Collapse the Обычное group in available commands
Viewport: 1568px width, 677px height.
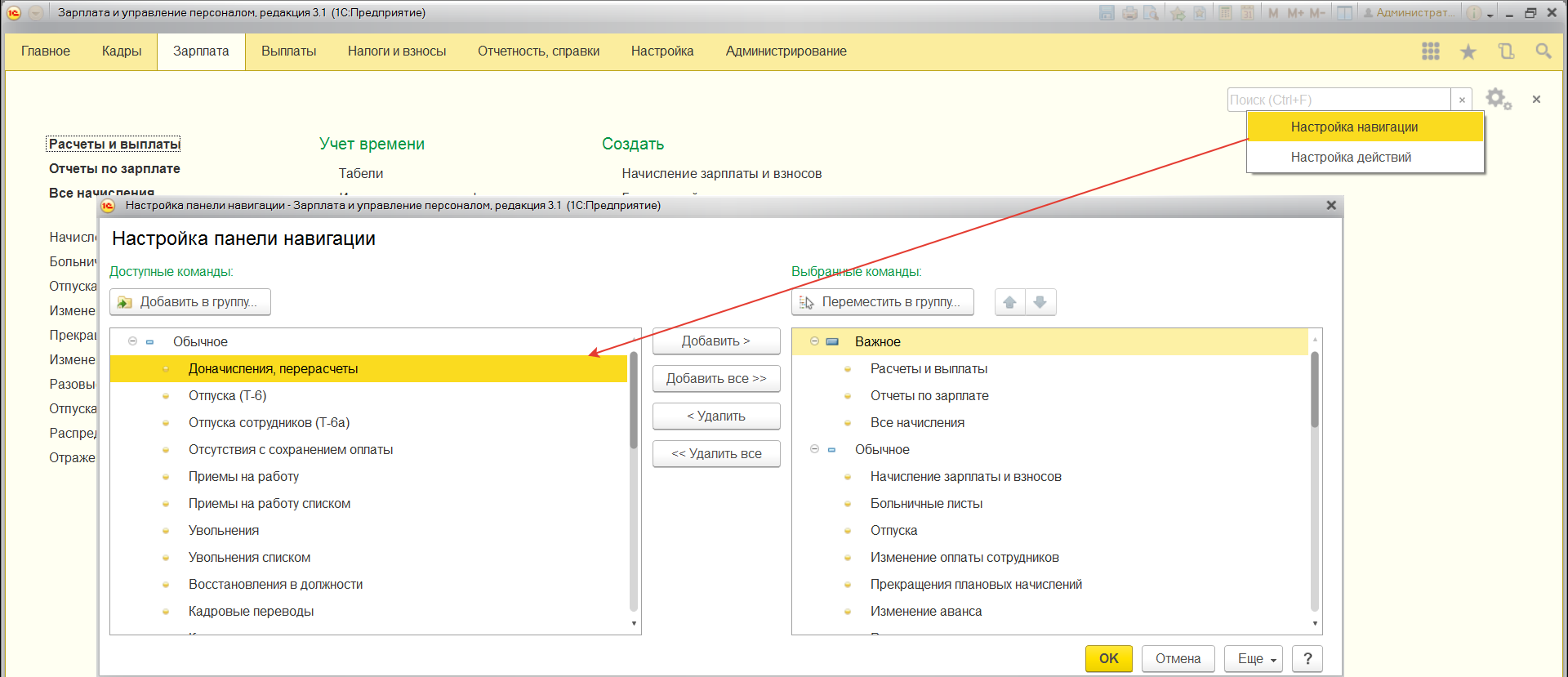click(132, 341)
